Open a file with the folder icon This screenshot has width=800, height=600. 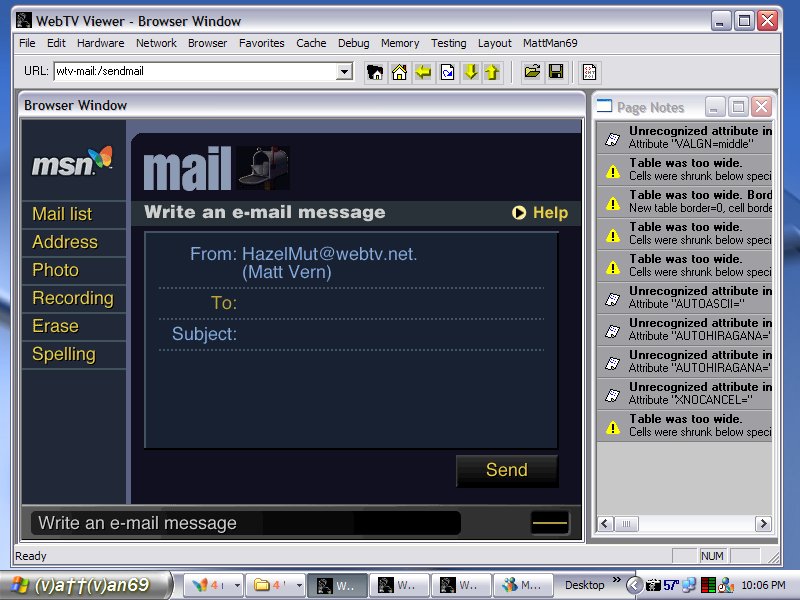532,72
